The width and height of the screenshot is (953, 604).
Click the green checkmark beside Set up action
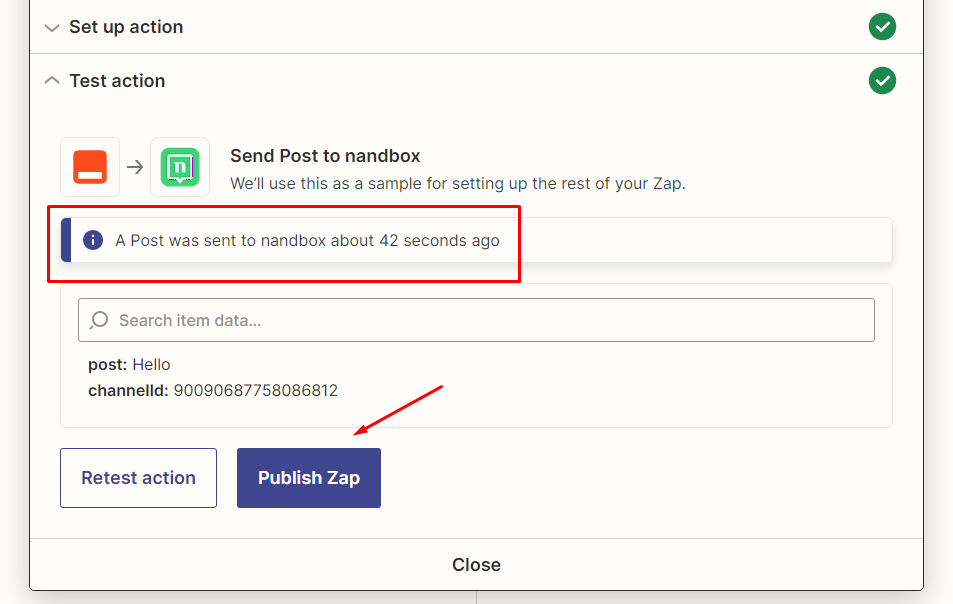tap(882, 27)
